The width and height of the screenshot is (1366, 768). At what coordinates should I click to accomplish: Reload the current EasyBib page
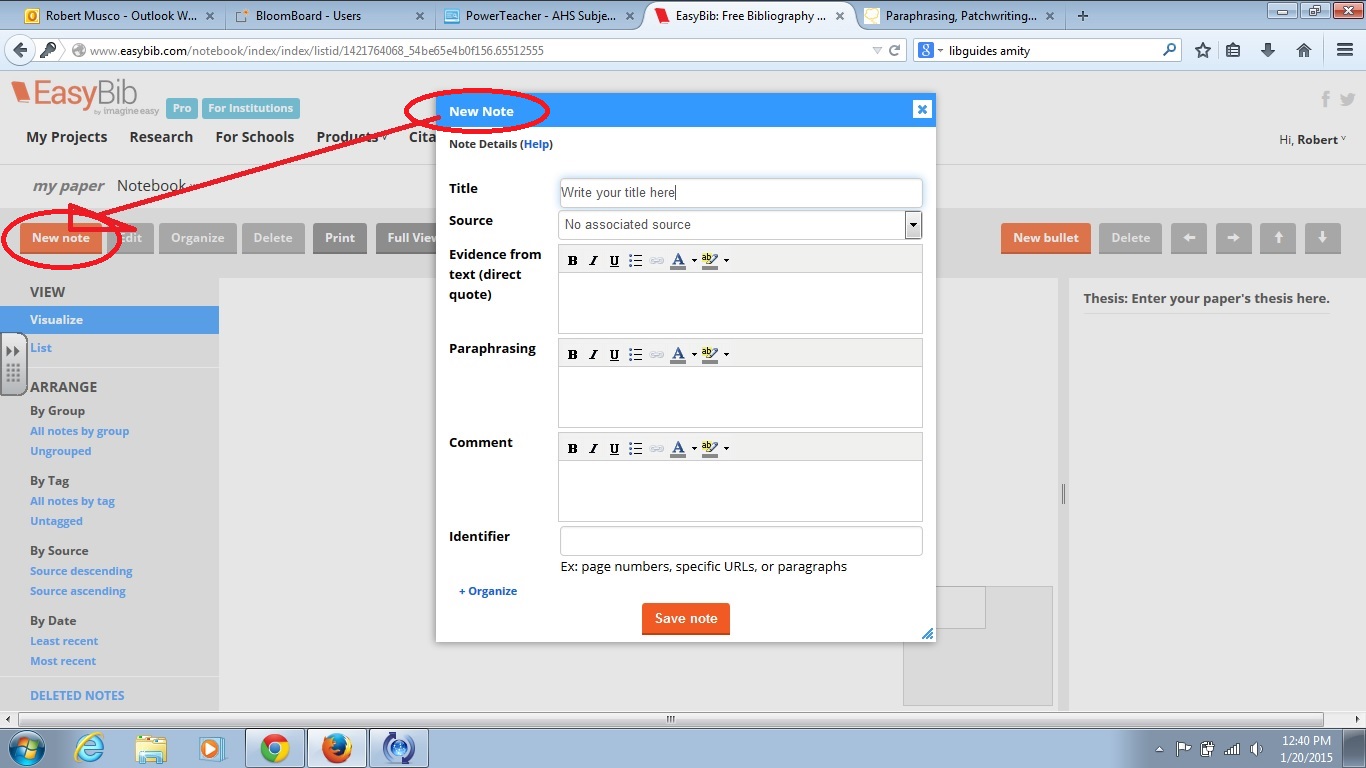pos(895,50)
